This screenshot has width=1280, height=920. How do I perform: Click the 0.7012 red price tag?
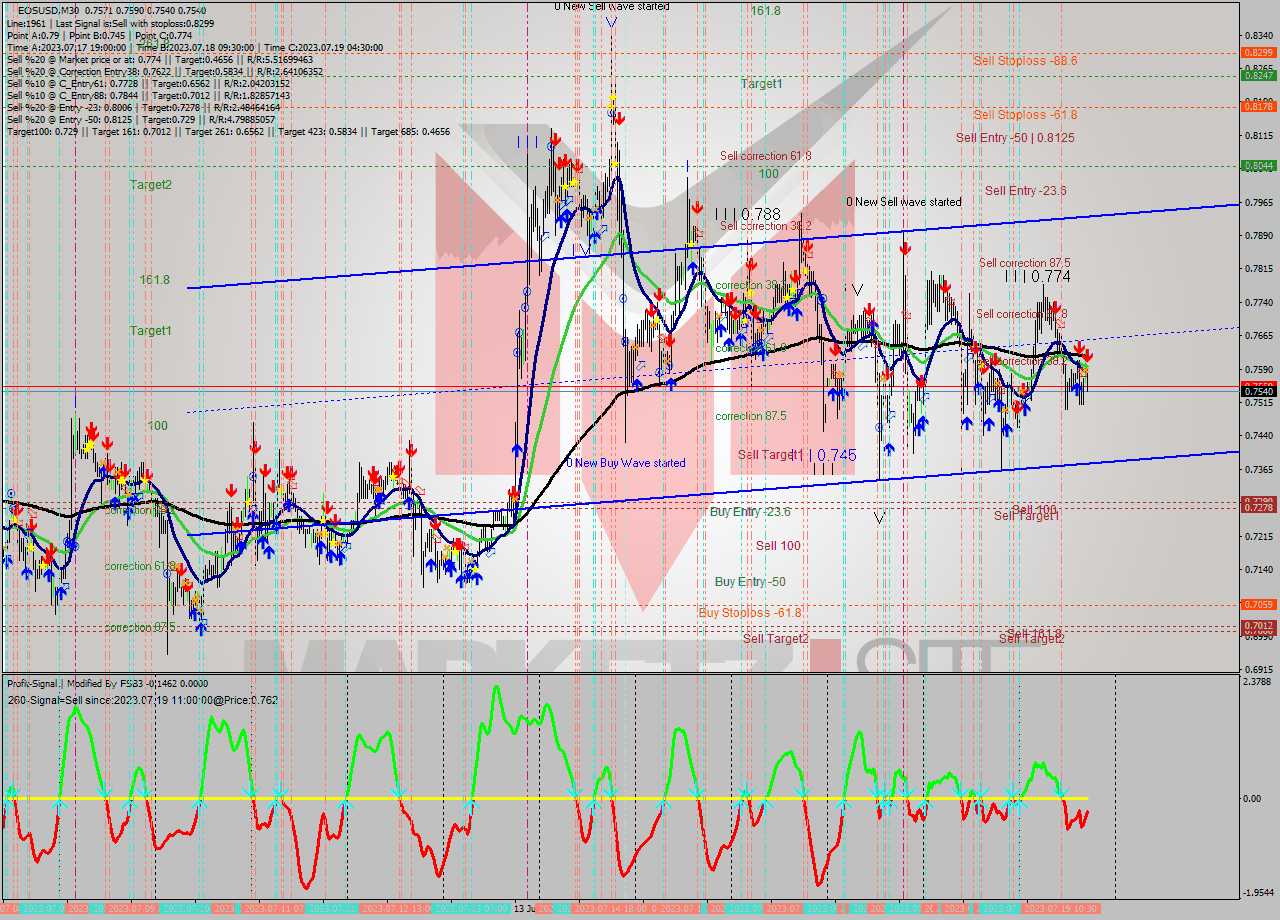coord(1257,626)
